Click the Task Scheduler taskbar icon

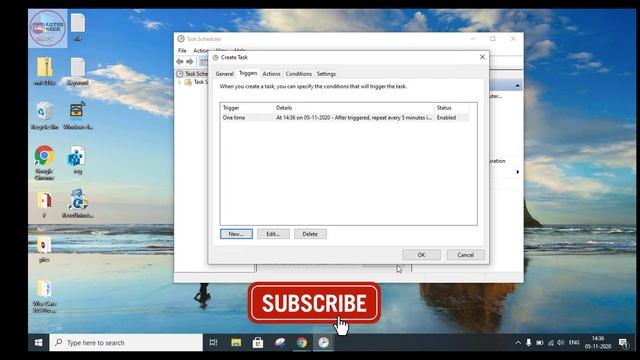click(x=323, y=342)
